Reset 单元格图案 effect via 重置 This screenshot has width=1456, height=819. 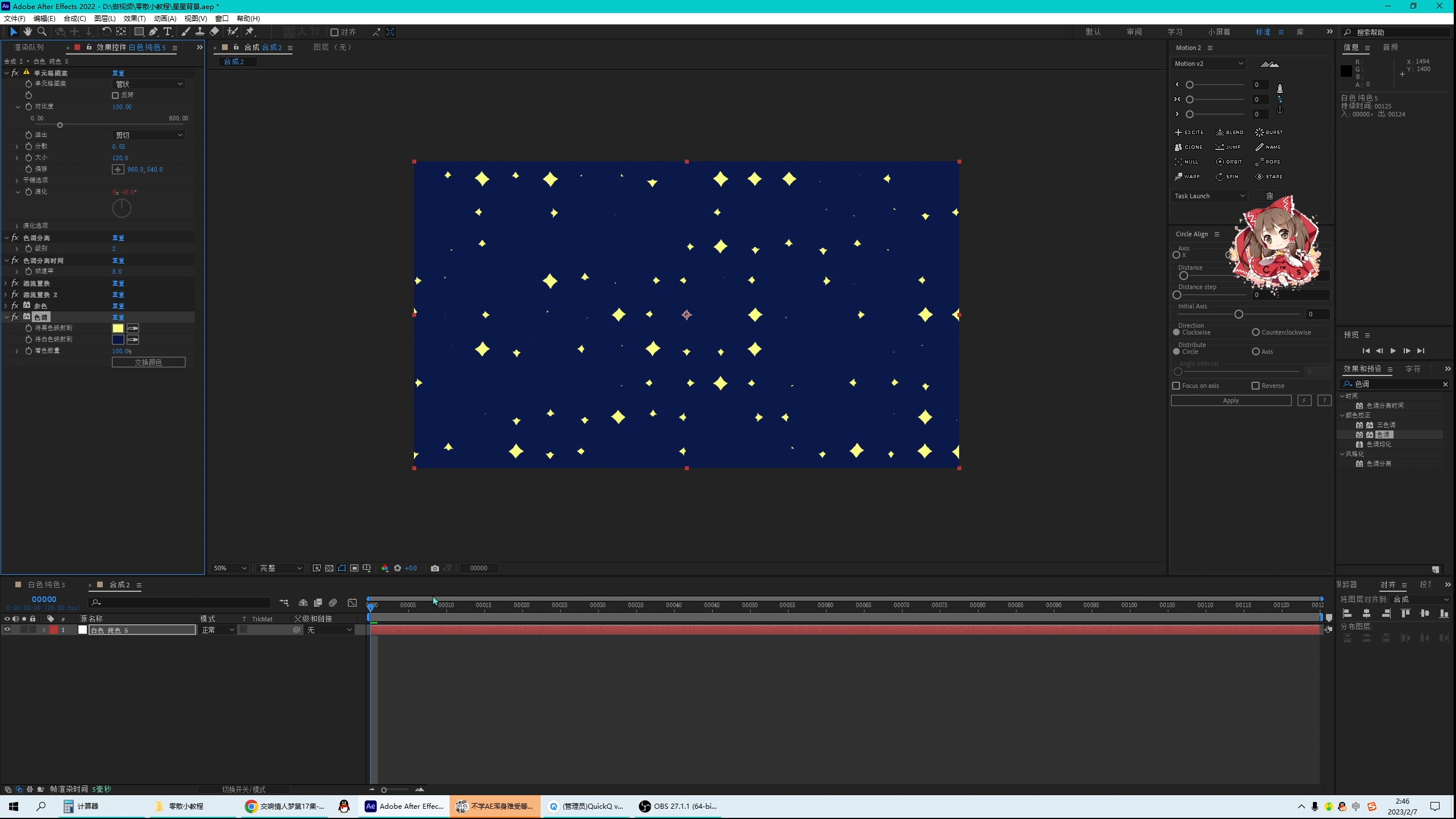[x=118, y=73]
